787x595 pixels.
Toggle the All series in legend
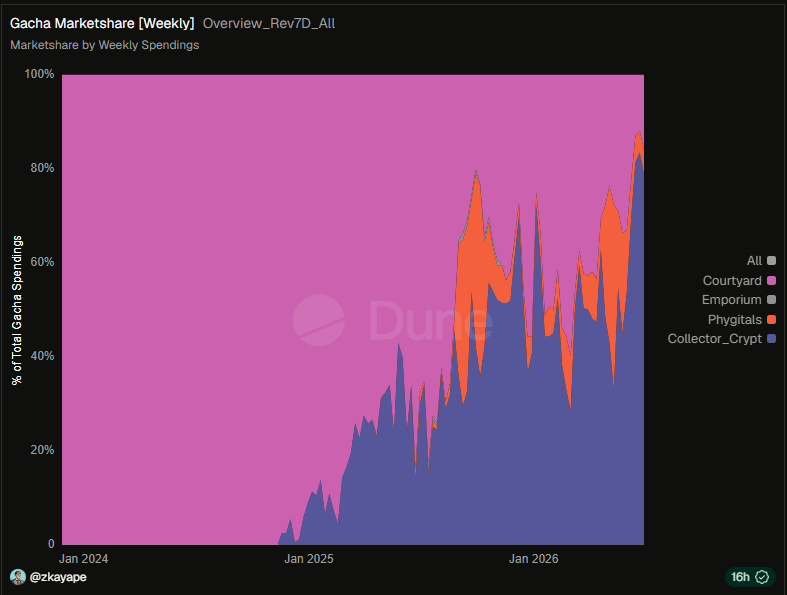[x=761, y=261]
